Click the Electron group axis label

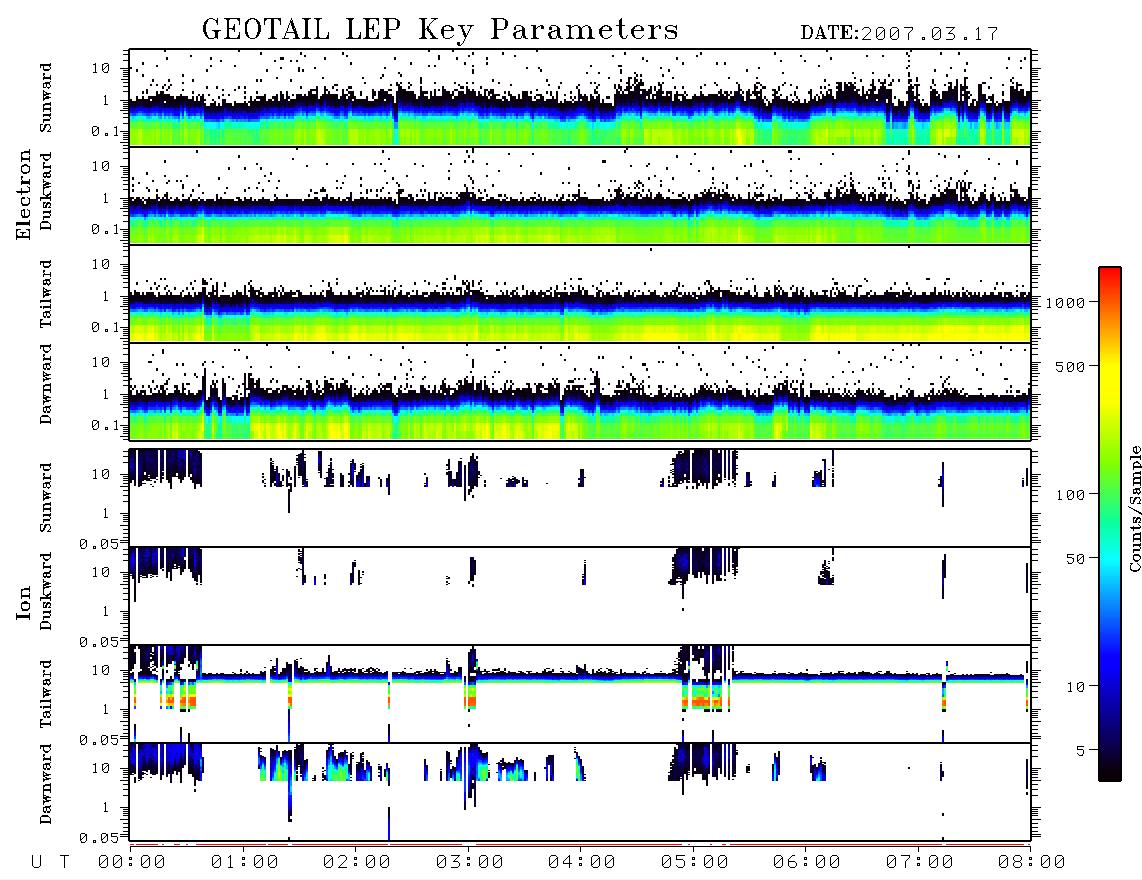tap(23, 195)
